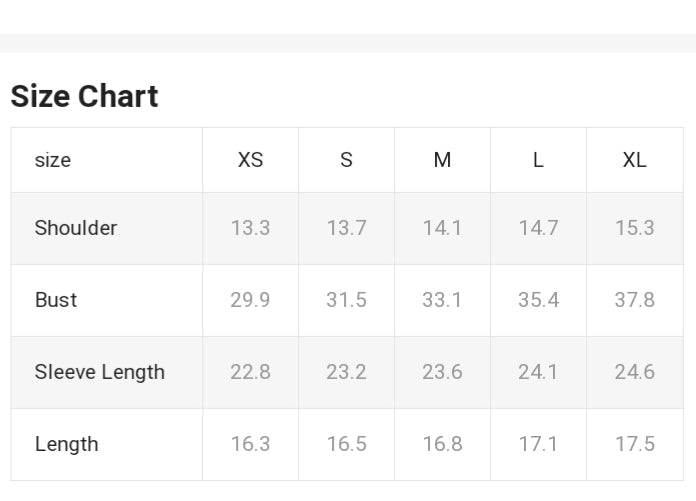Click the XS shoulder value 13.3
The width and height of the screenshot is (696, 501).
click(250, 228)
